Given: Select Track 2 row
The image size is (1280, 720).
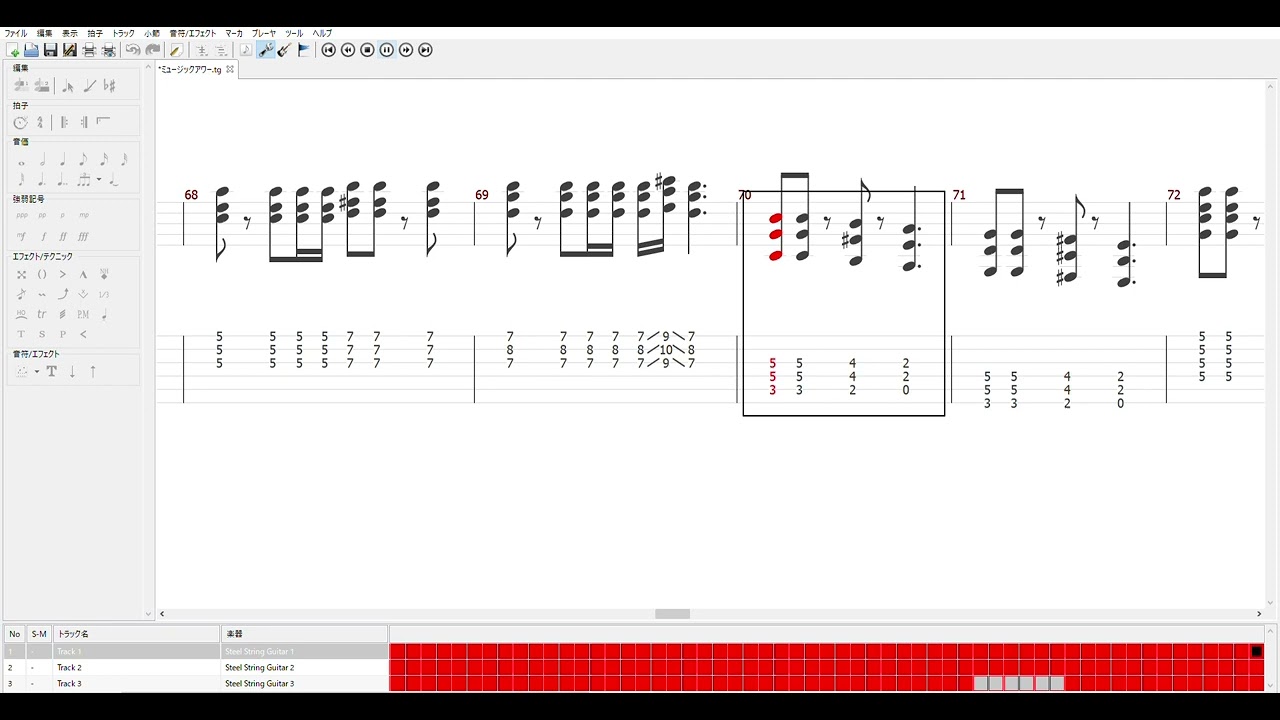Looking at the screenshot, I should coord(195,667).
